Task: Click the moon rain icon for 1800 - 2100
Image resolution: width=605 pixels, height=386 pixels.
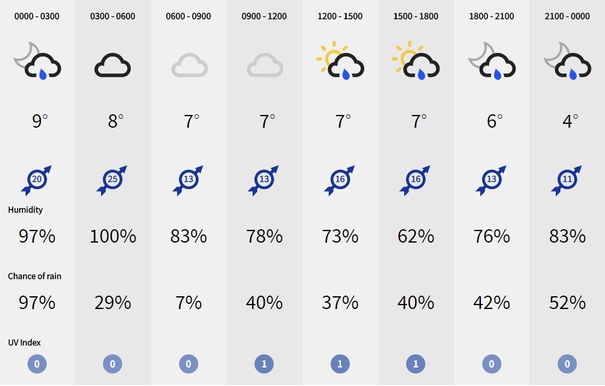Action: click(492, 61)
